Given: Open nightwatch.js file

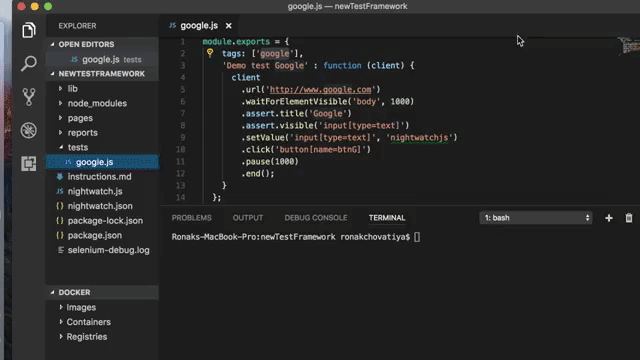Looking at the screenshot, I should tap(102, 191).
